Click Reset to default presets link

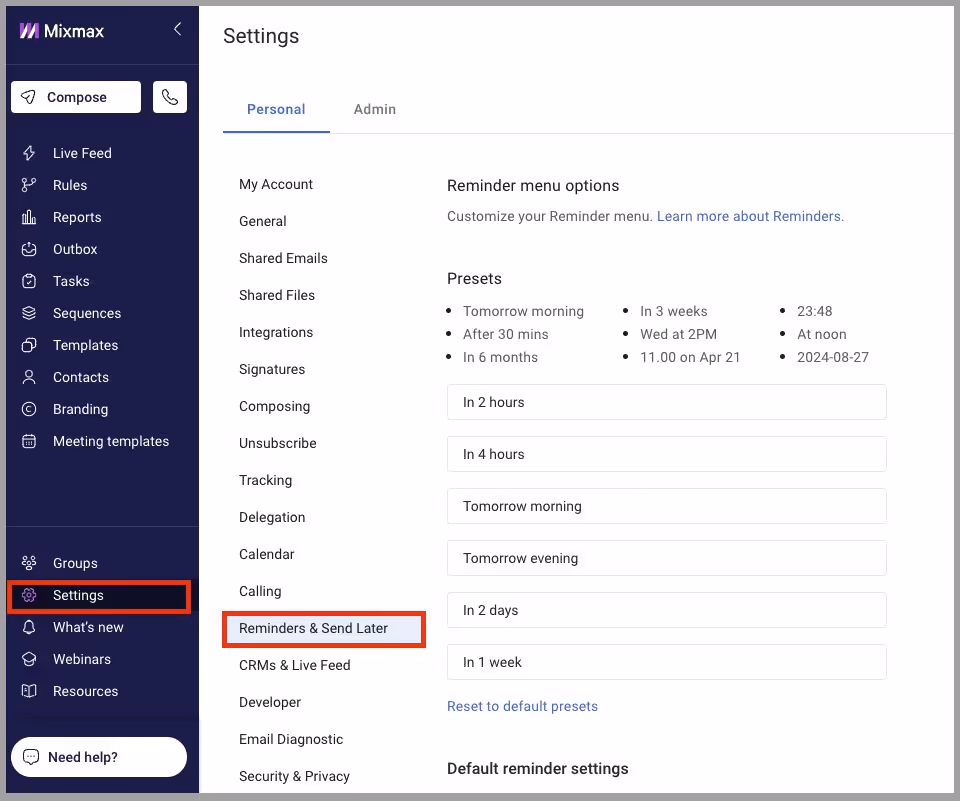point(522,706)
